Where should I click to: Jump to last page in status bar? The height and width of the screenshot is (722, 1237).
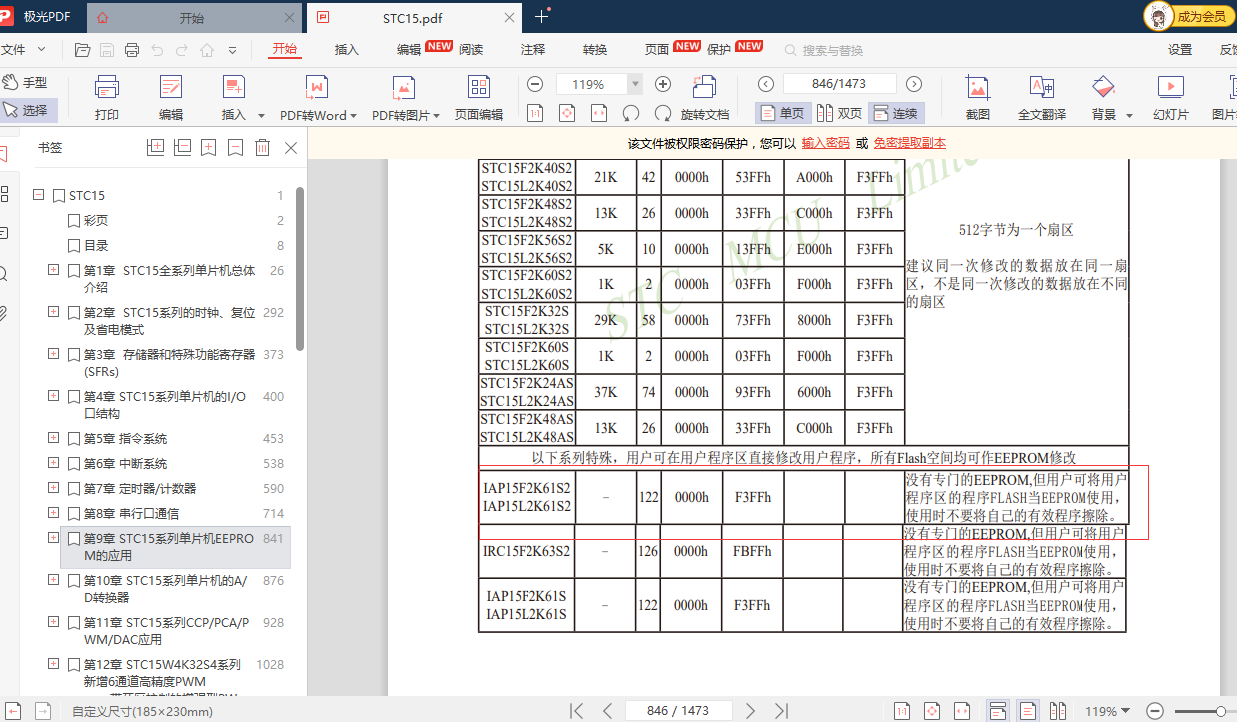(781, 711)
